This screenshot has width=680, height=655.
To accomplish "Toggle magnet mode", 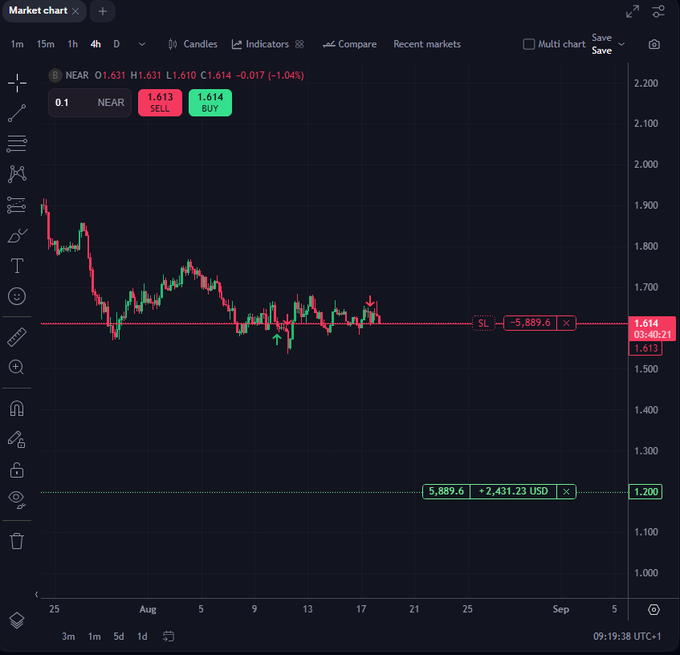I will coord(17,408).
